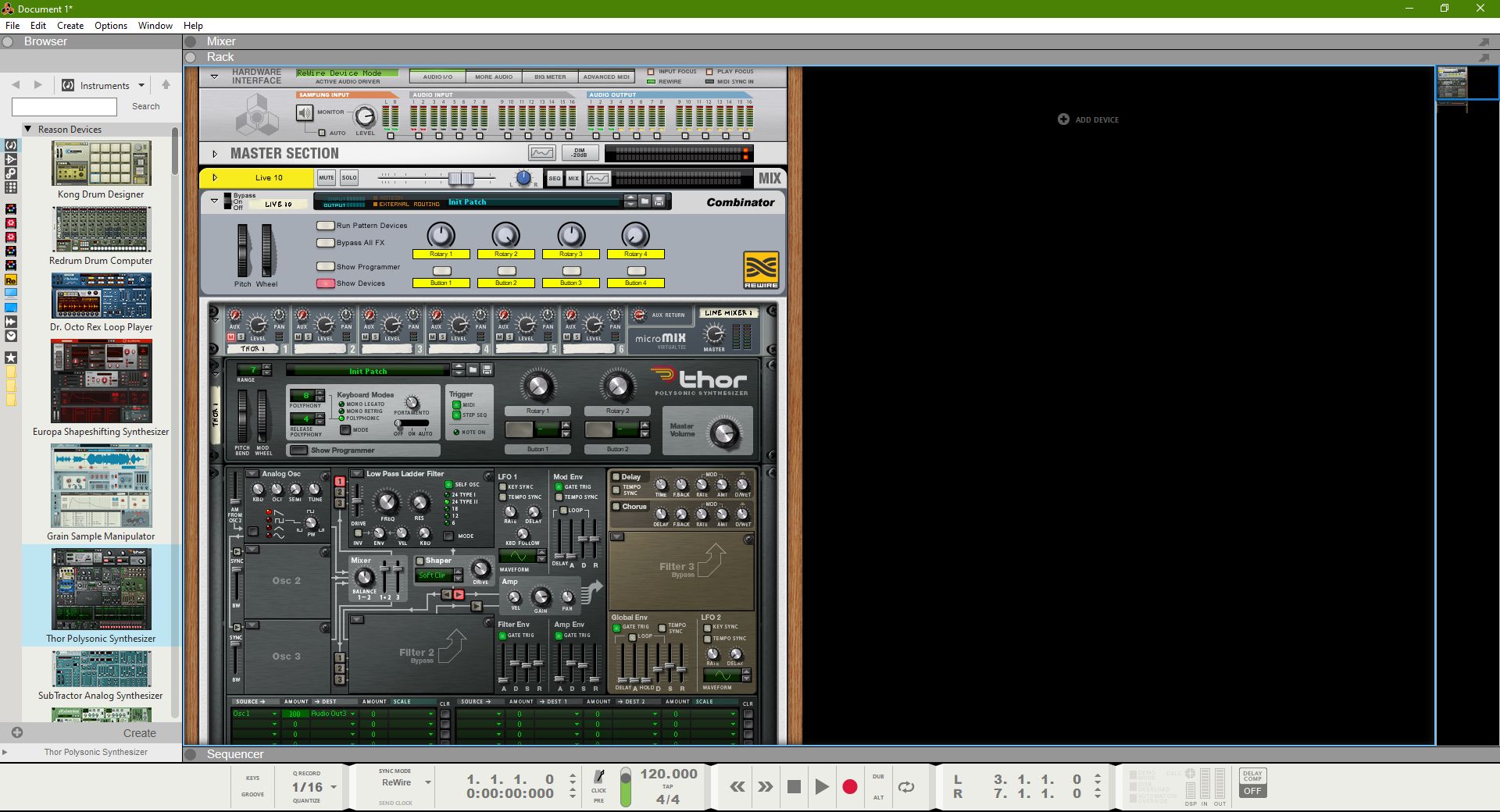Select the Utilities gear icon in sidebar
The width and height of the screenshot is (1500, 812).
tap(11, 173)
